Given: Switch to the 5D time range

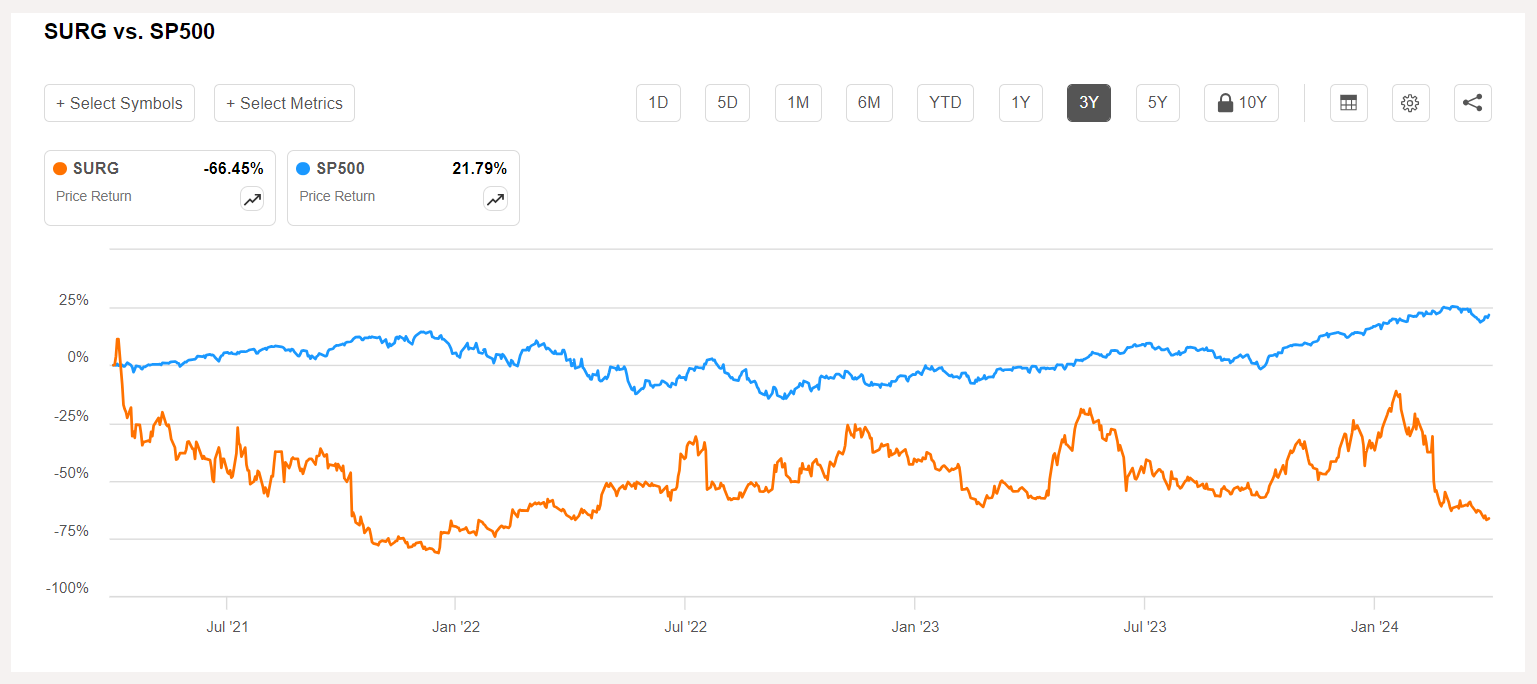Looking at the screenshot, I should (x=727, y=103).
